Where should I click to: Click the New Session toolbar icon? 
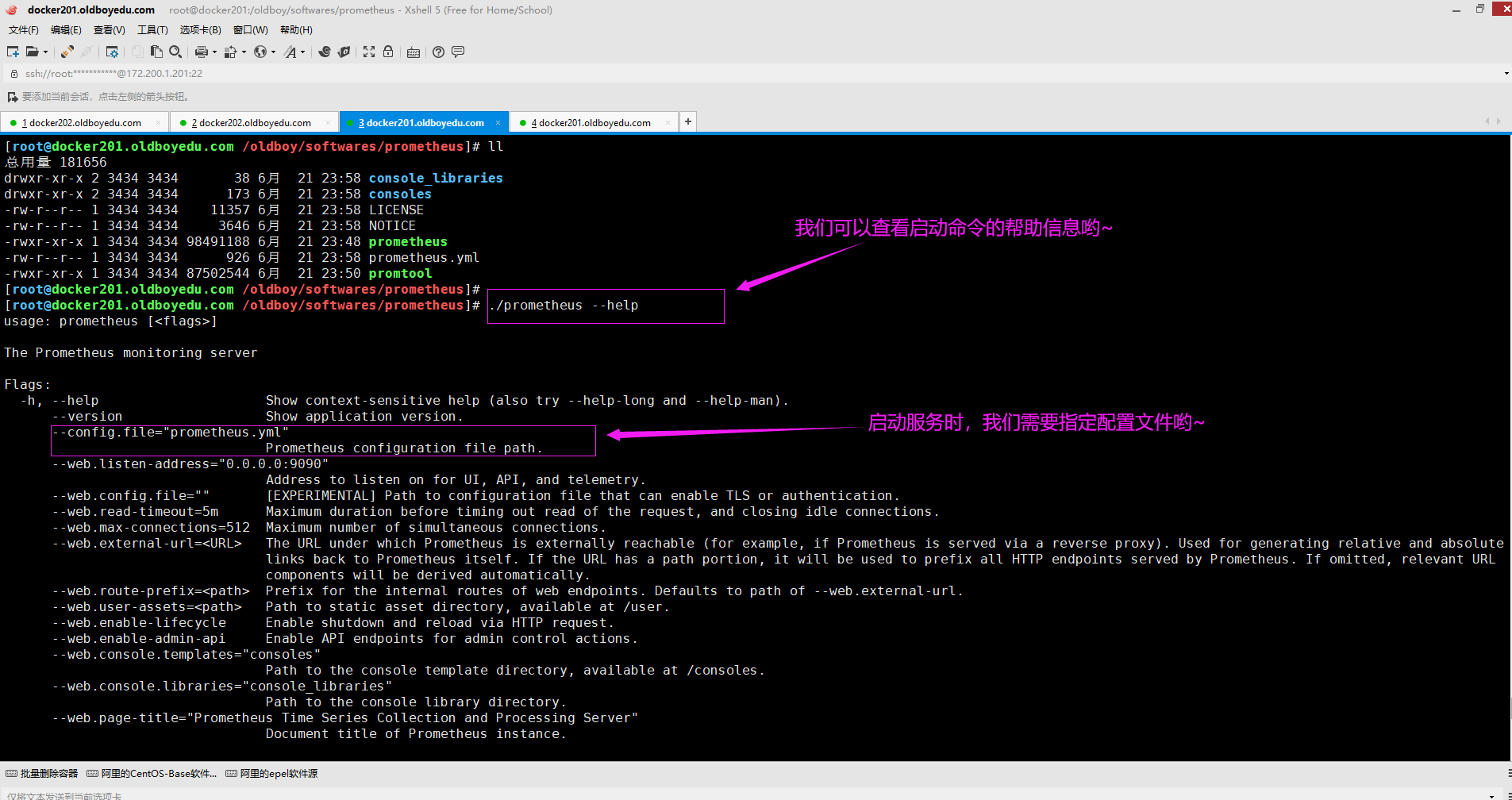13,52
